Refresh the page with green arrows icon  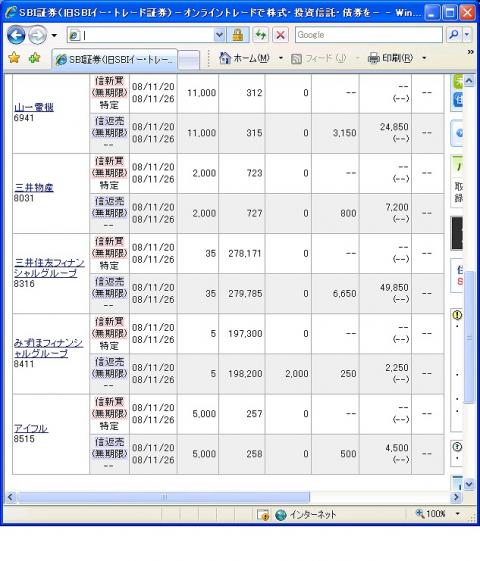click(x=261, y=35)
